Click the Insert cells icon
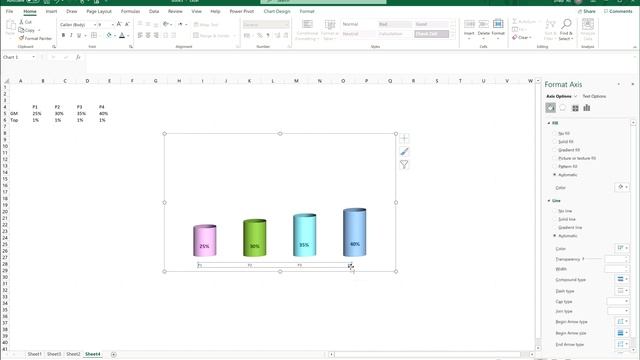640x360 pixels. tap(469, 24)
